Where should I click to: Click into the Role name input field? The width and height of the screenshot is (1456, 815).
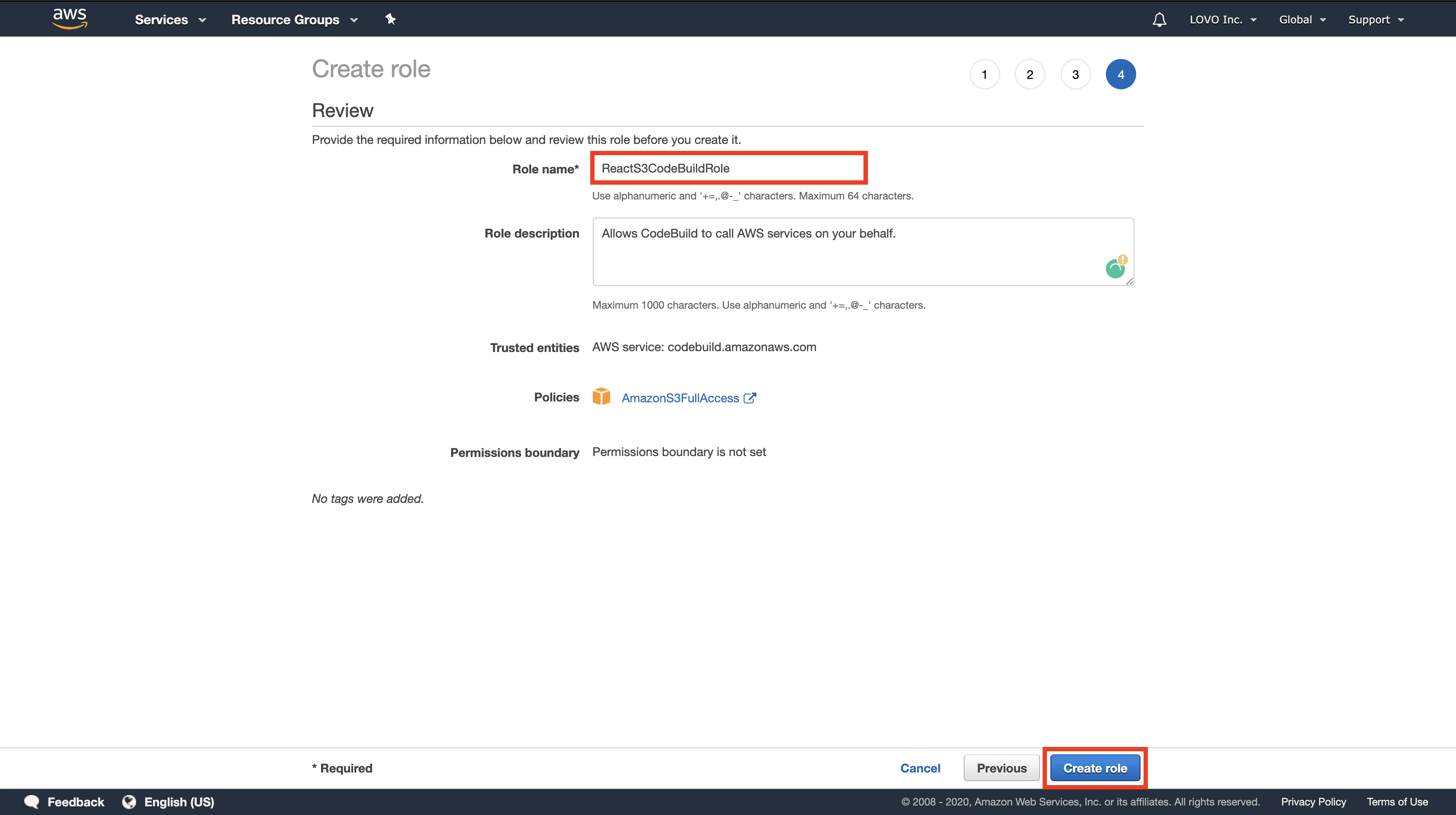point(727,168)
